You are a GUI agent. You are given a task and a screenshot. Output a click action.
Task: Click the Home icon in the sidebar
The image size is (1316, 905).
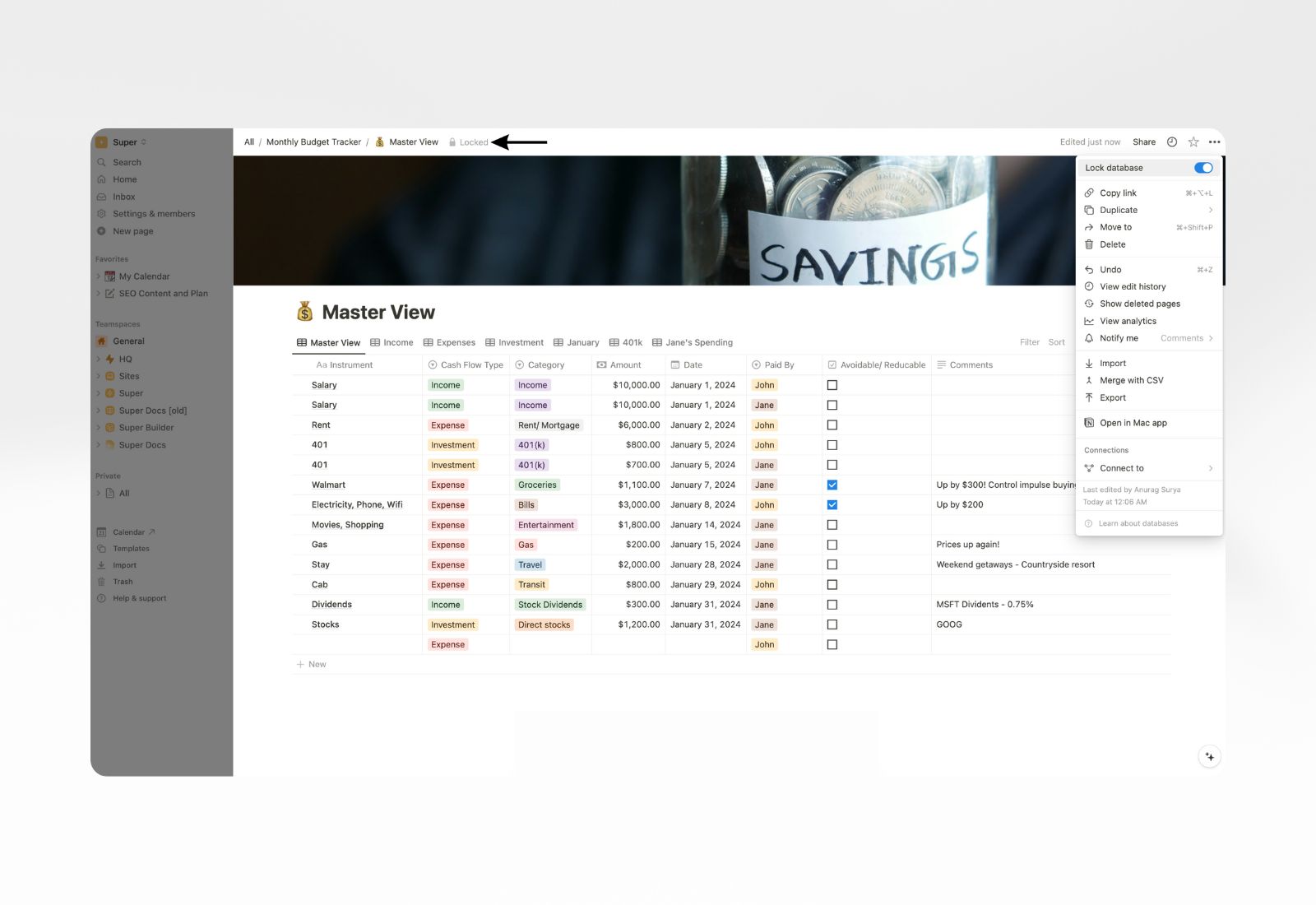tap(101, 179)
